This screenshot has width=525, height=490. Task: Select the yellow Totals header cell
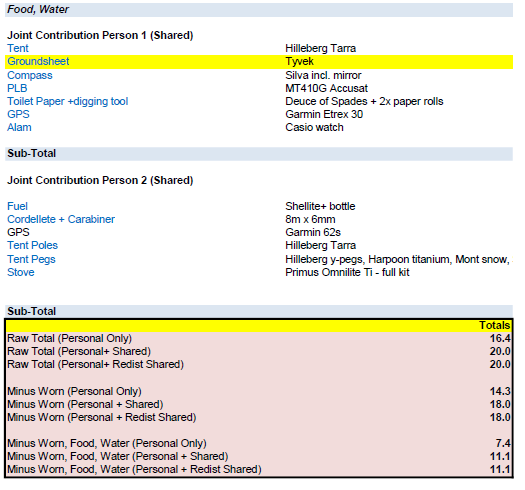pyautogui.click(x=494, y=325)
